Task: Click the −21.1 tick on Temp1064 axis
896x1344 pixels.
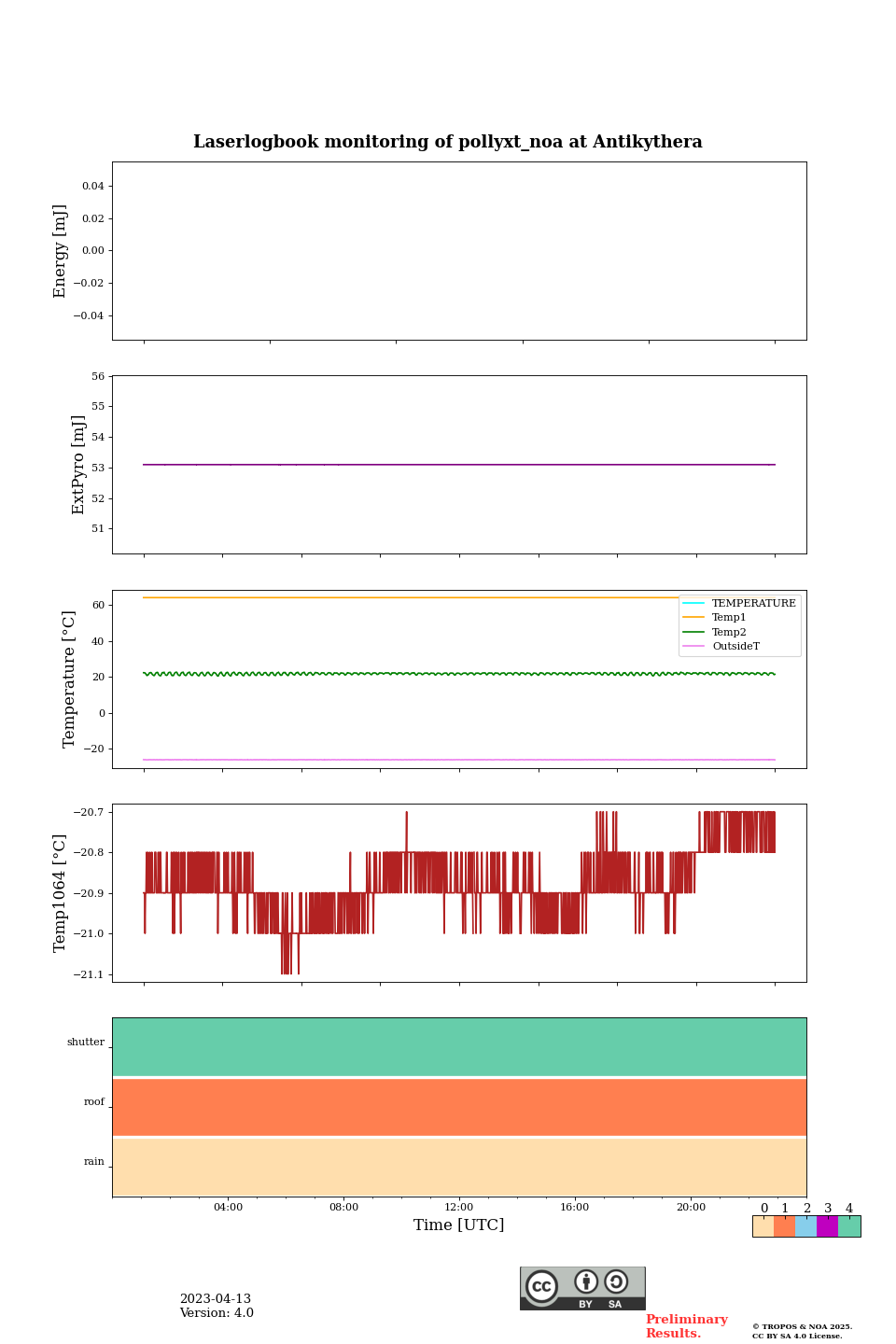Action: point(89,974)
